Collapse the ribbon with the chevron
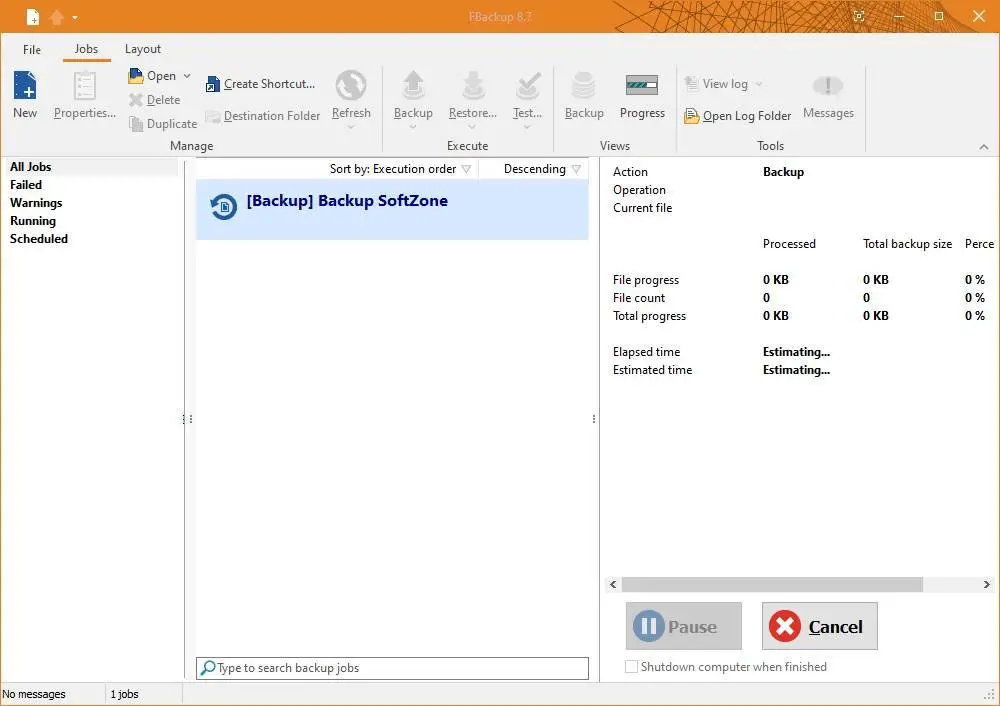 pyautogui.click(x=983, y=147)
